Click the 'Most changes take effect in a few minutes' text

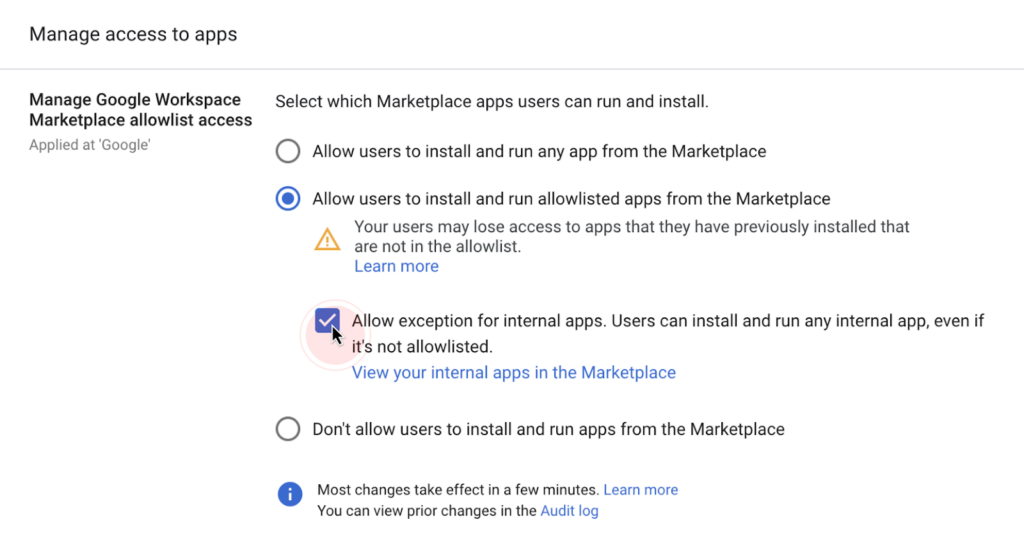[458, 490]
